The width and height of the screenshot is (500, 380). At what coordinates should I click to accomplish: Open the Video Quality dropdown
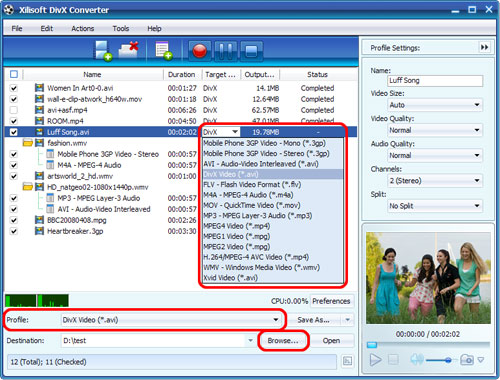(x=435, y=130)
